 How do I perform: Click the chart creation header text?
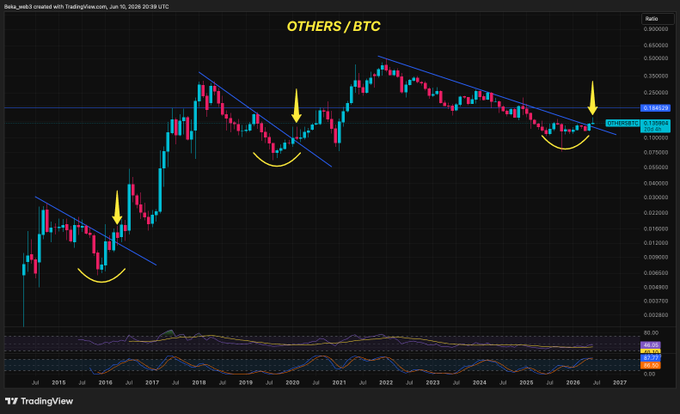click(86, 7)
